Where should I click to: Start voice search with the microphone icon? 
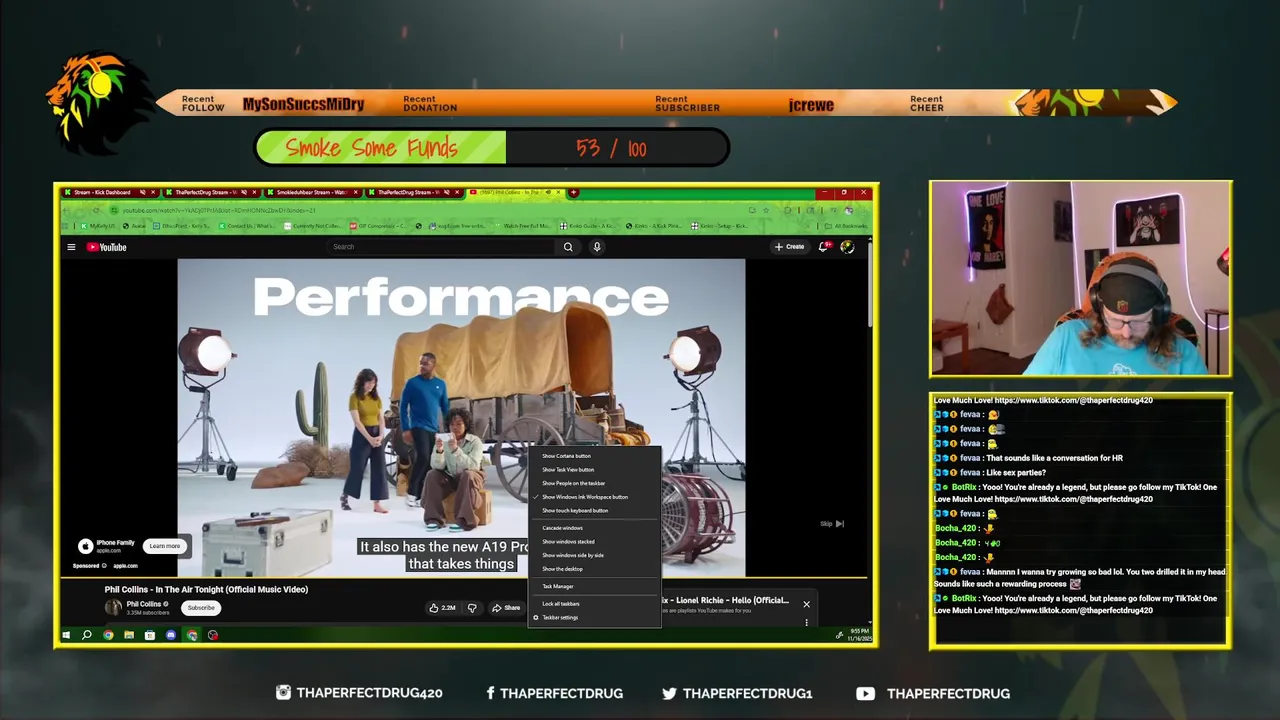pos(597,247)
